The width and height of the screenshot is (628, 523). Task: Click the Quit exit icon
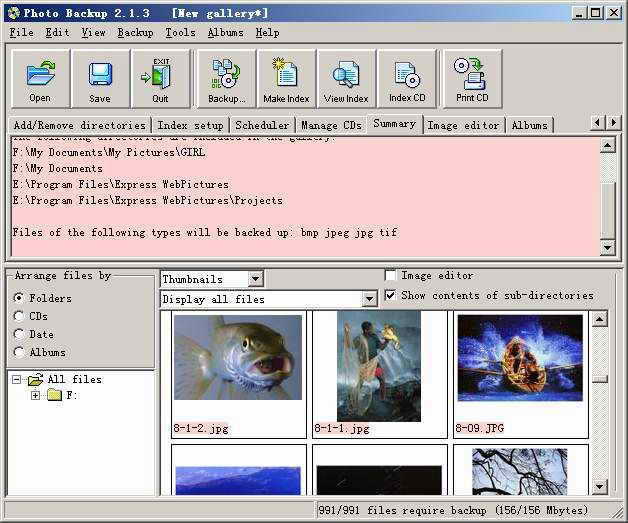point(160,78)
